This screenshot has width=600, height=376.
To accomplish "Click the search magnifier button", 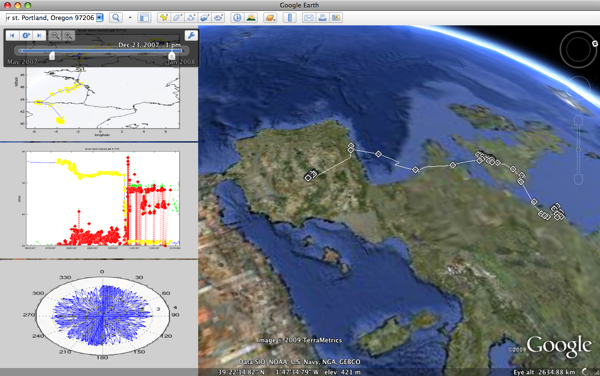I will tap(116, 18).
